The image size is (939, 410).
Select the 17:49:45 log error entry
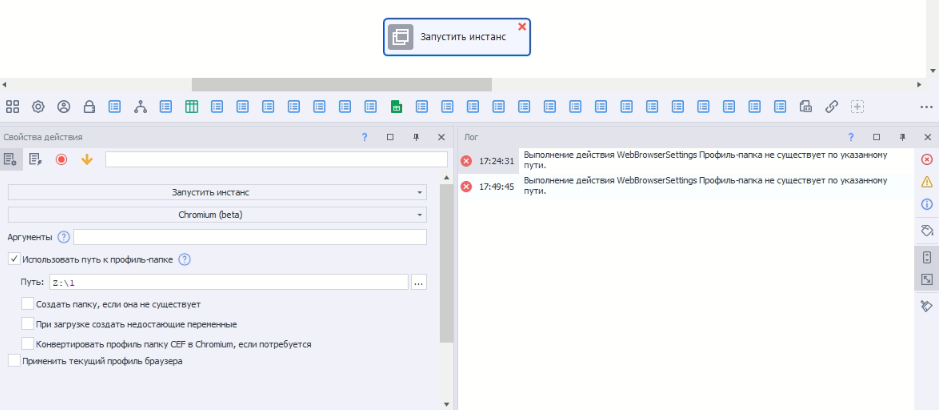[x=686, y=186]
